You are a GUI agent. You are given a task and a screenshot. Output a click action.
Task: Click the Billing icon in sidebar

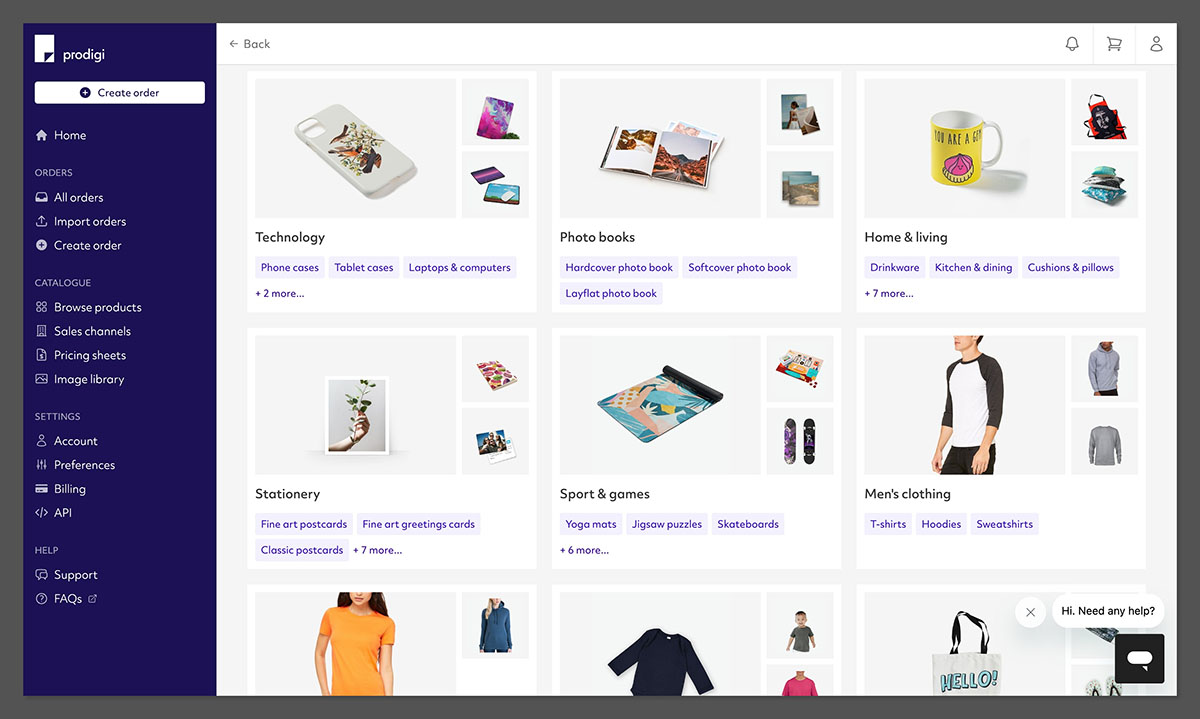[x=42, y=488]
